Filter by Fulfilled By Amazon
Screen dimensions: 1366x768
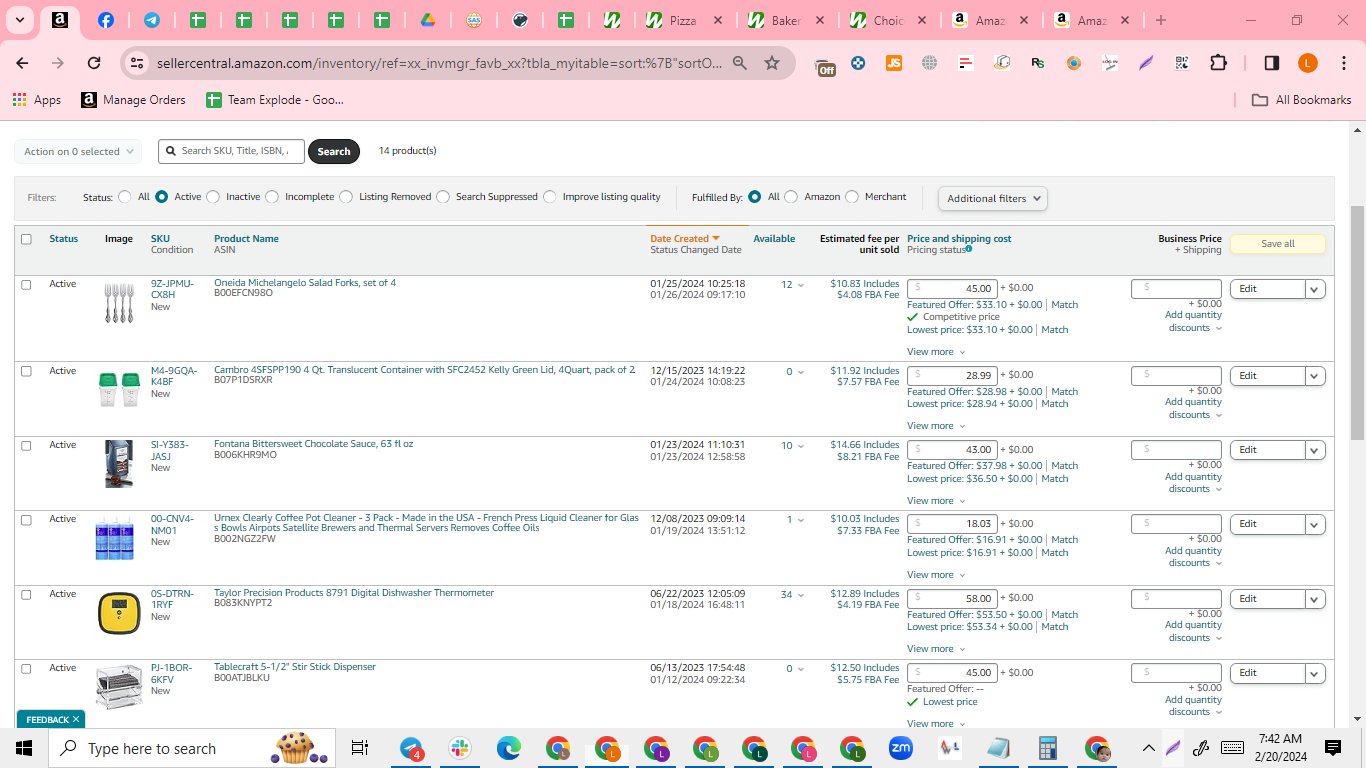coord(791,197)
